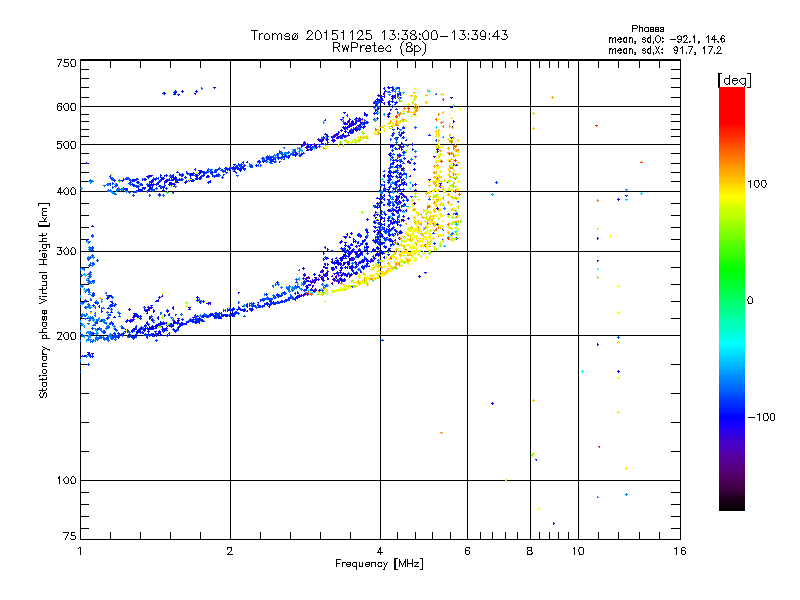
Task: Click the '0' colorbar tick label
Action: (750, 301)
